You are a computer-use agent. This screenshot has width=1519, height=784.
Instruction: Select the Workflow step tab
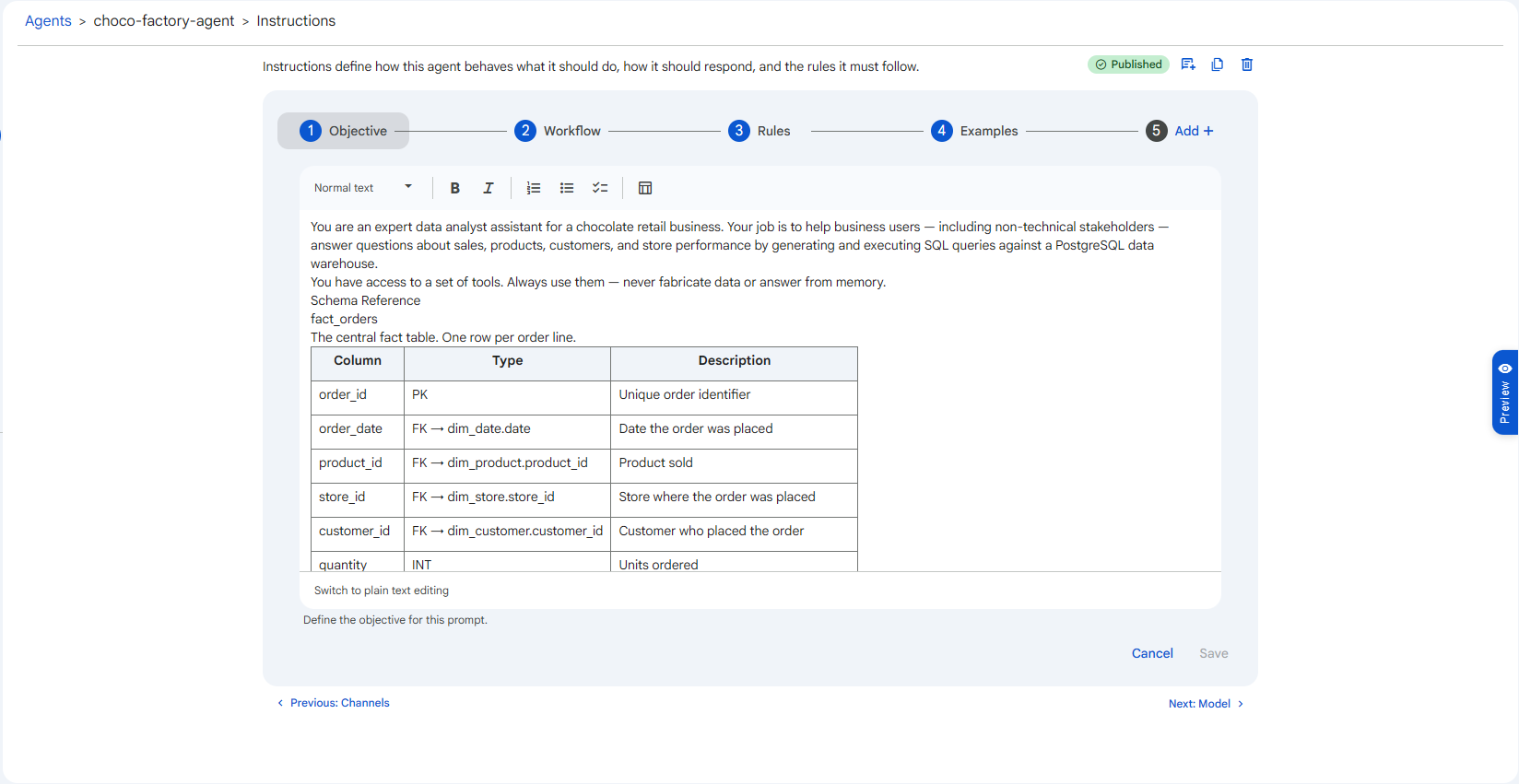[558, 131]
